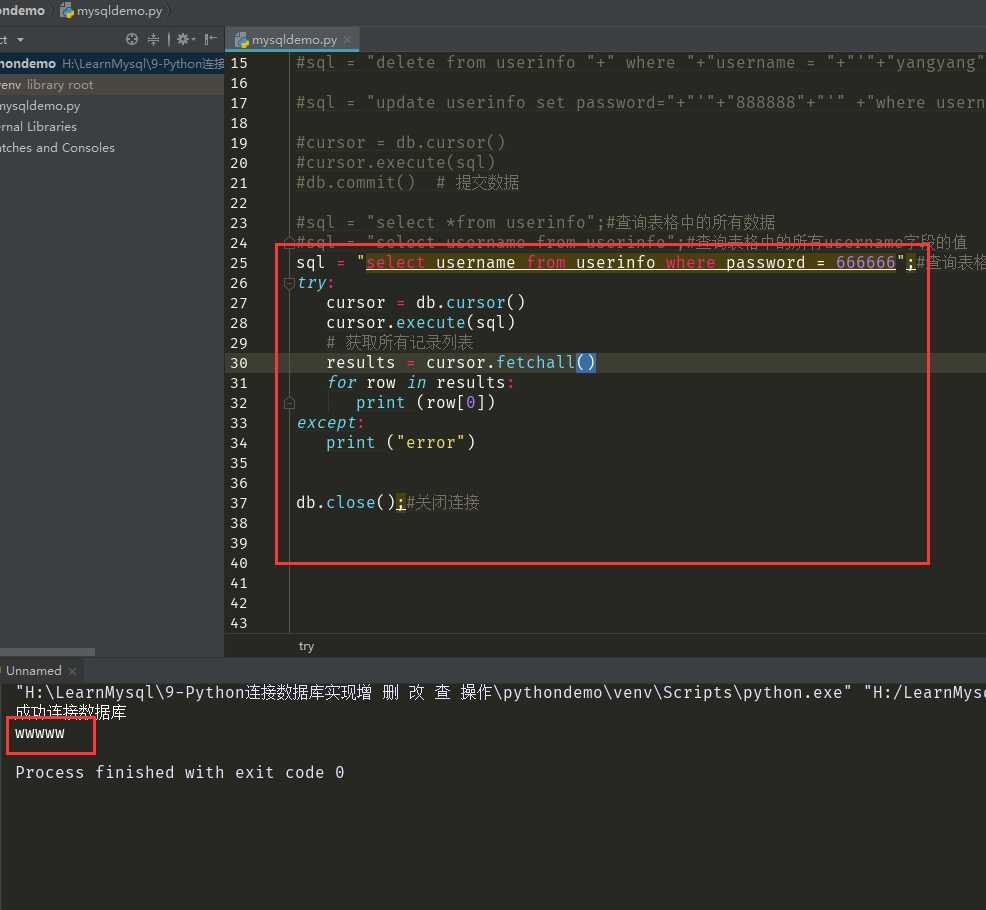Select the pythondemo project root row
The image size is (986, 910).
point(112,64)
